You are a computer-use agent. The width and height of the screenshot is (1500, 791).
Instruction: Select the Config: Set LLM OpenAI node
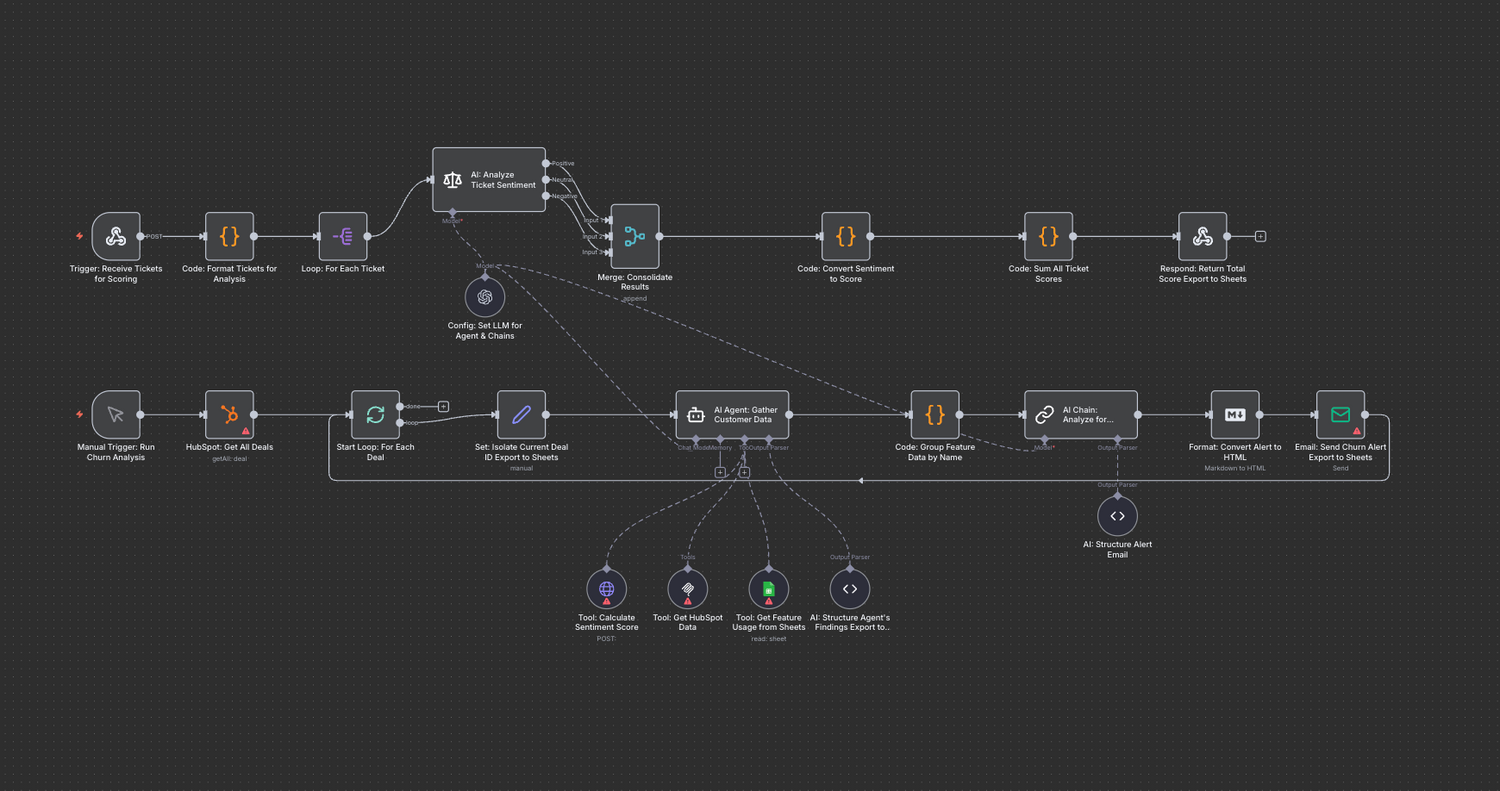pos(485,297)
